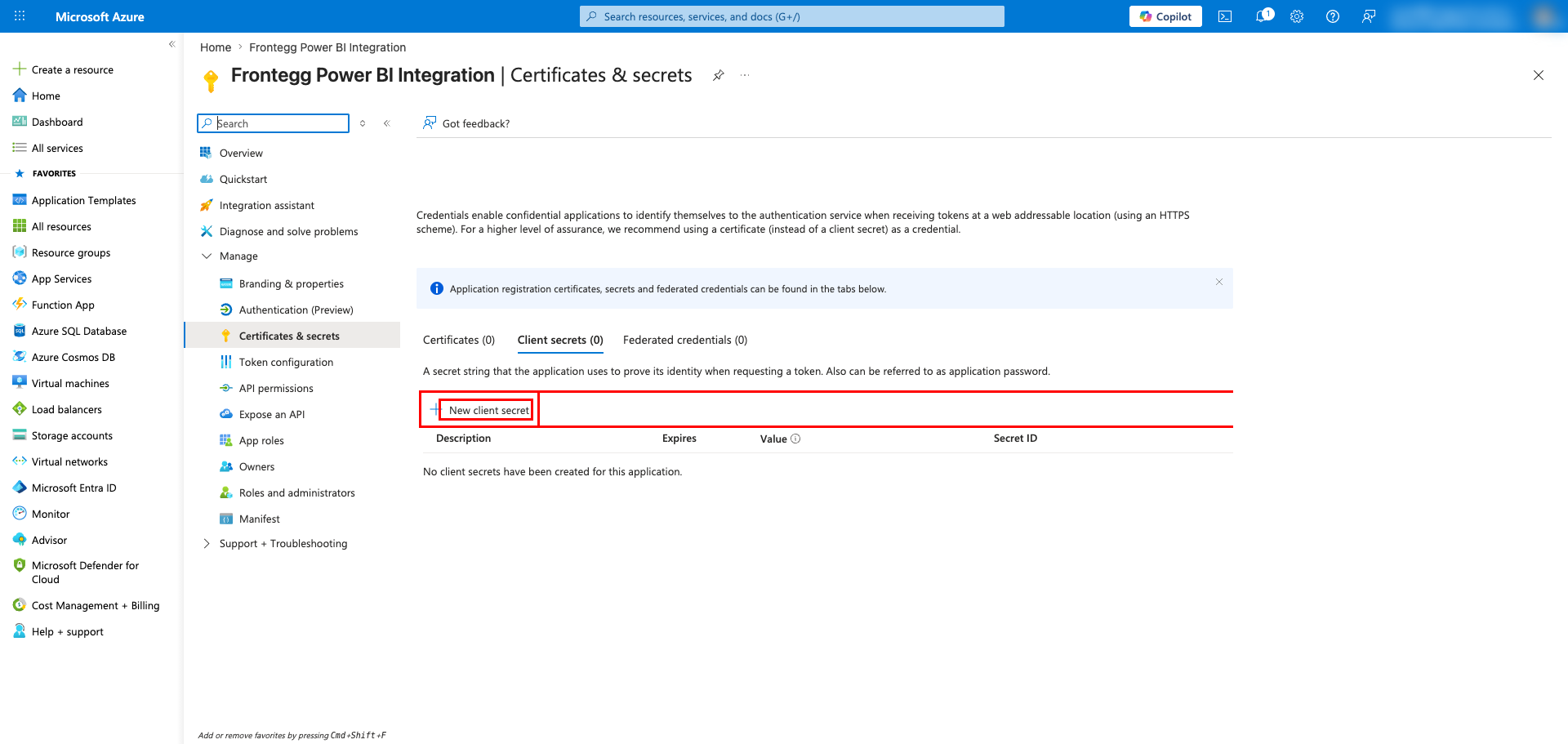This screenshot has height=744, width=1568.
Task: Open the help question mark icon
Action: [x=1333, y=16]
